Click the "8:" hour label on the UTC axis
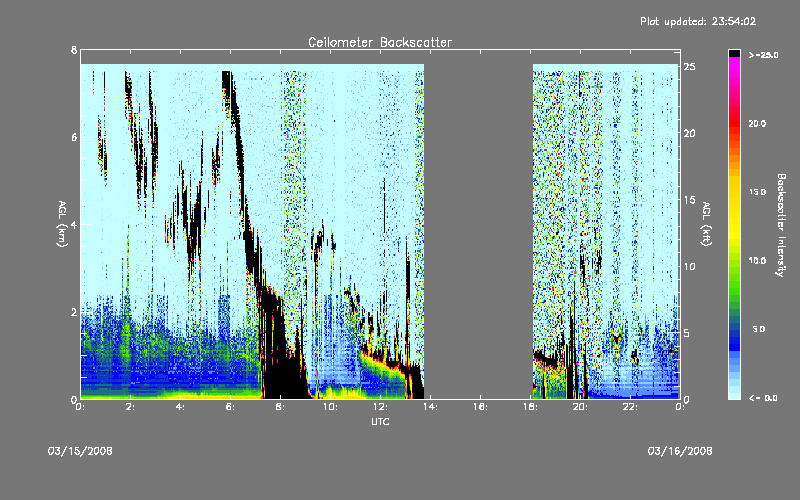800x500 pixels. point(281,407)
